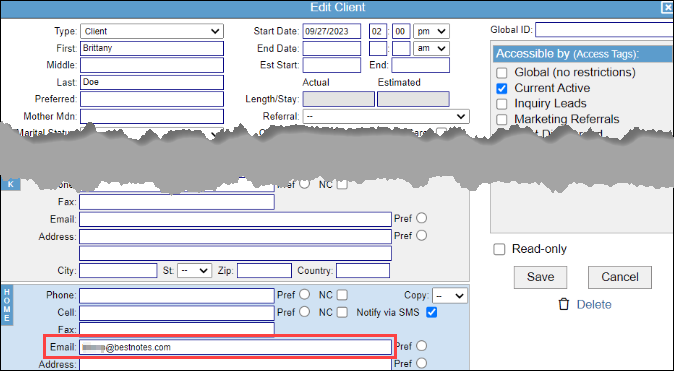
Task: Click the Start Date field
Action: tap(332, 31)
